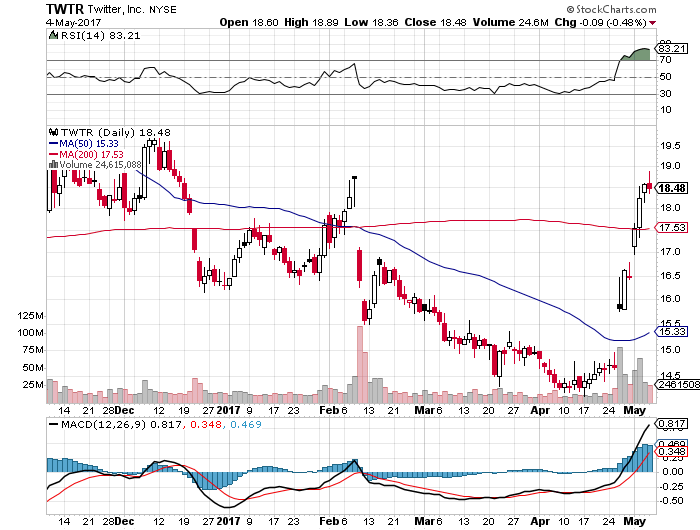Screen dimensions: 700x530
Task: Click the High 18.89 value
Action: pos(311,22)
